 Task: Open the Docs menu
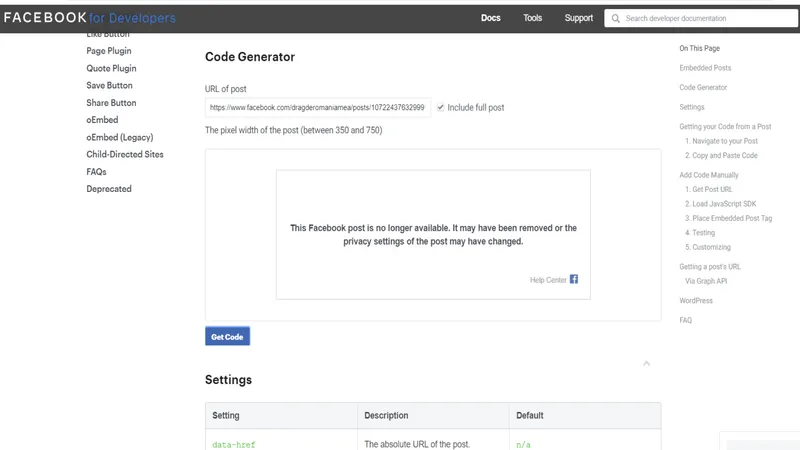490,18
